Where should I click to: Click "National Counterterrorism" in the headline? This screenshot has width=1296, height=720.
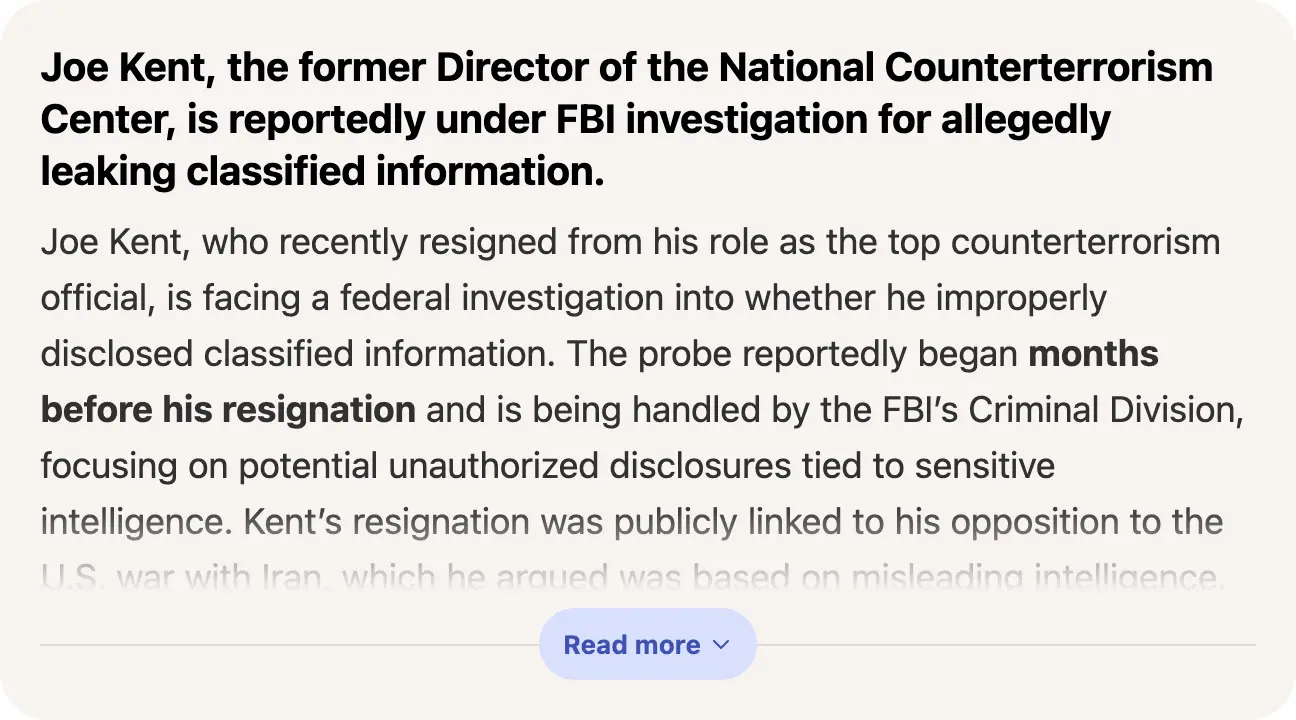coord(965,68)
